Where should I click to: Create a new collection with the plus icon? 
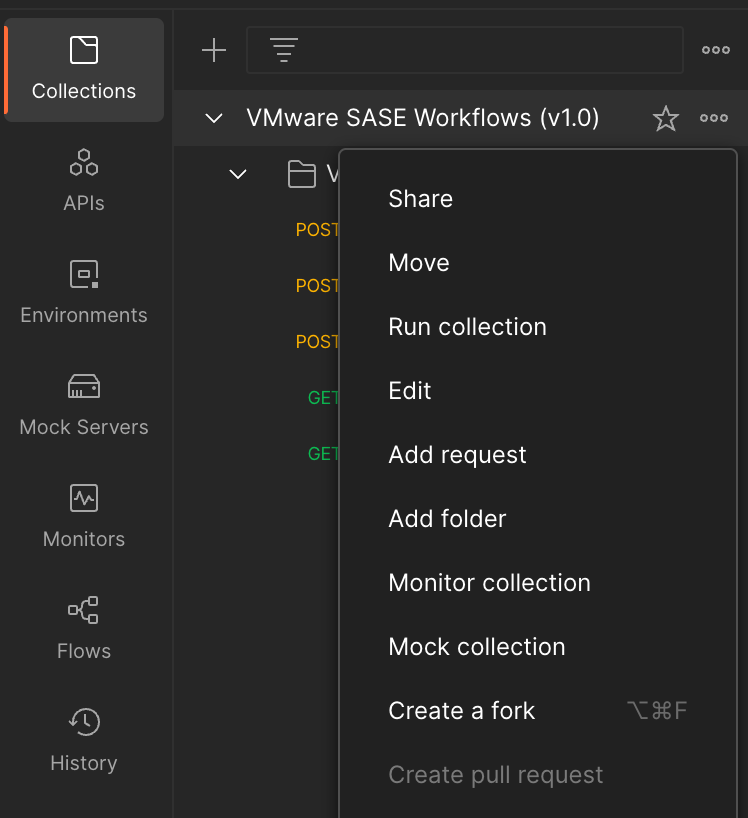tap(214, 50)
